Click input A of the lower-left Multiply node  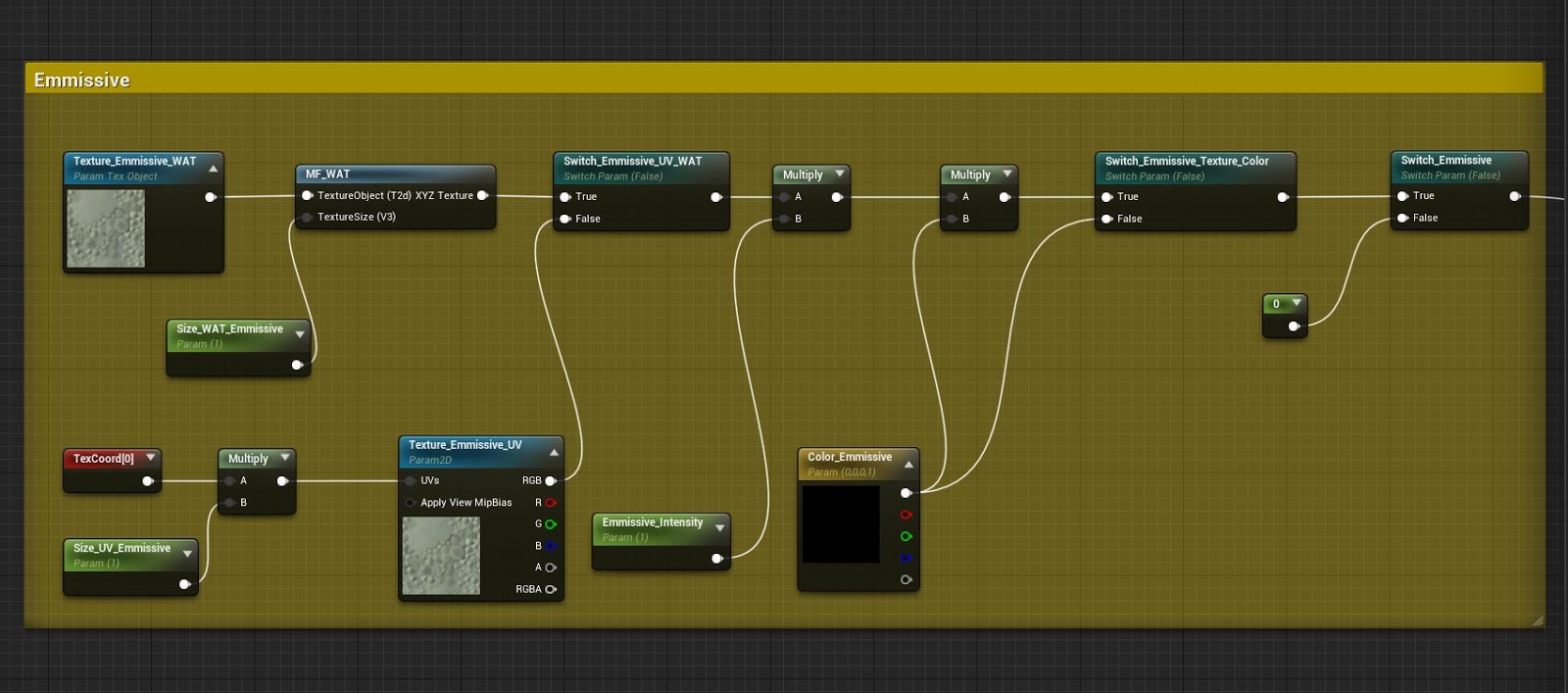(x=229, y=480)
